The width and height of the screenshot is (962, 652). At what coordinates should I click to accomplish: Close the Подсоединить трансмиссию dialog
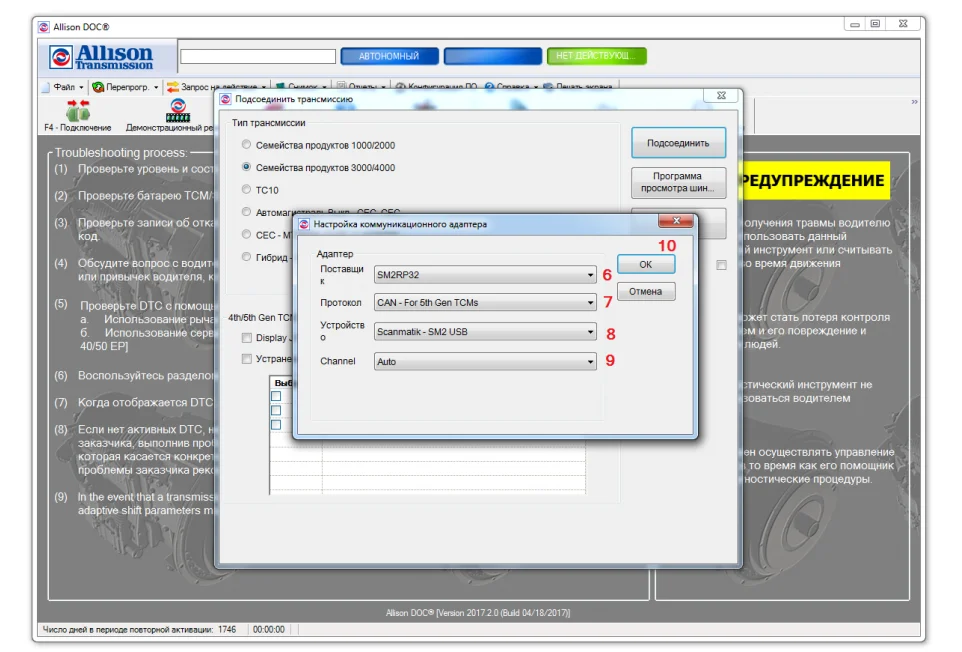tap(722, 96)
